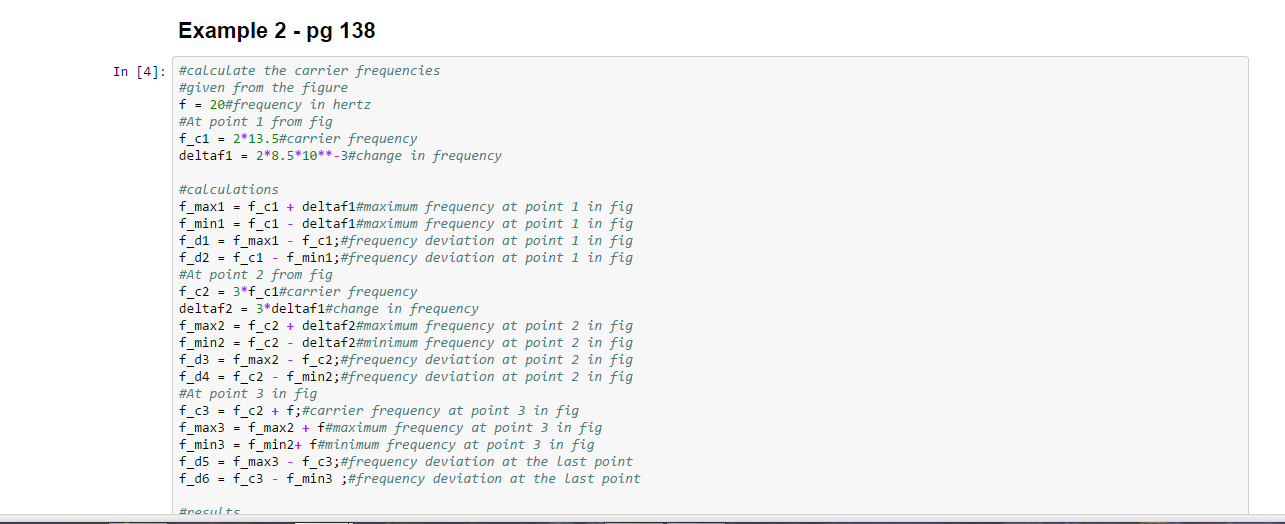
Task: Place cursor on "f_c2 = 3*f_c1" line
Action: 298,292
